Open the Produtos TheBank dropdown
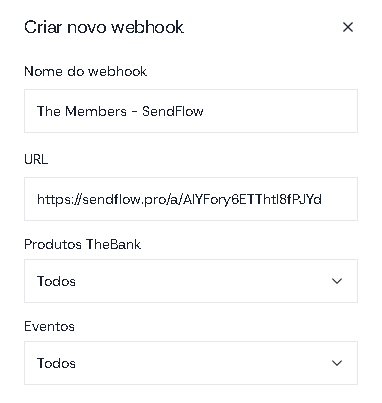382x403 pixels. 191,281
